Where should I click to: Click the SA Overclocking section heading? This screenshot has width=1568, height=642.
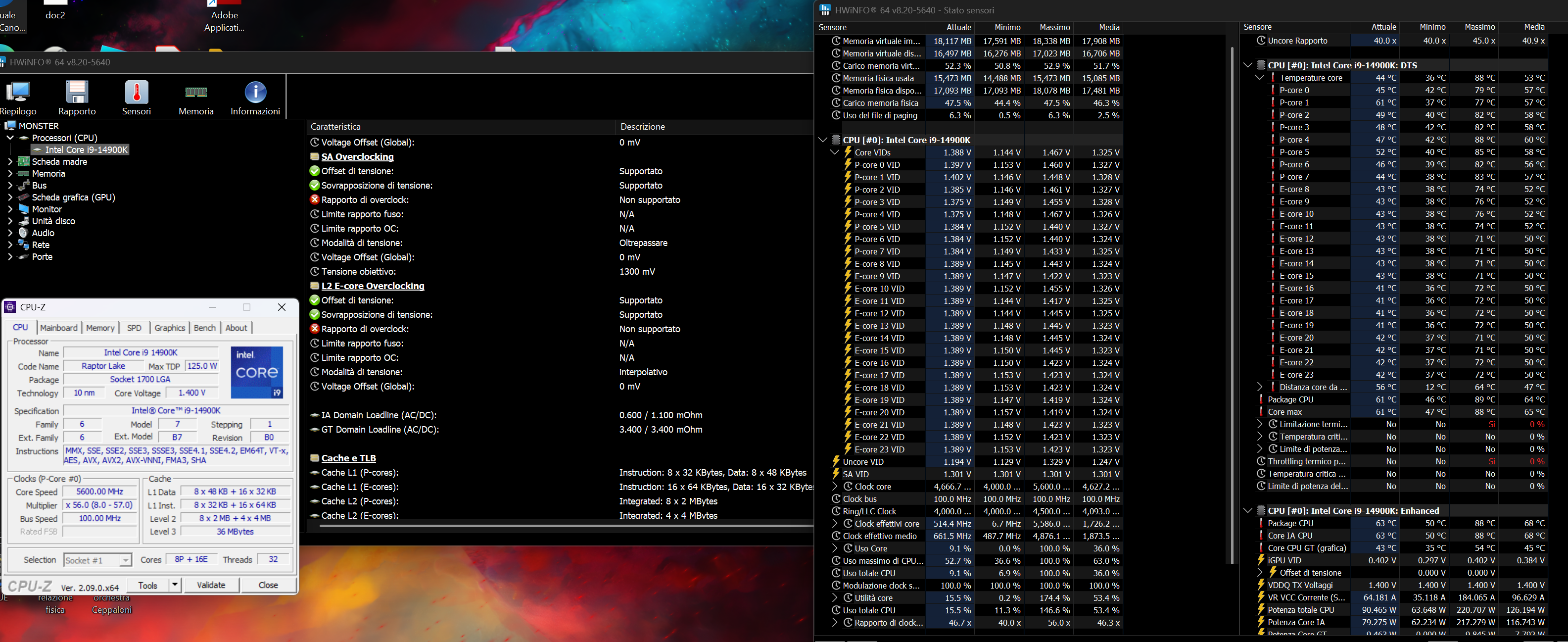[x=357, y=157]
